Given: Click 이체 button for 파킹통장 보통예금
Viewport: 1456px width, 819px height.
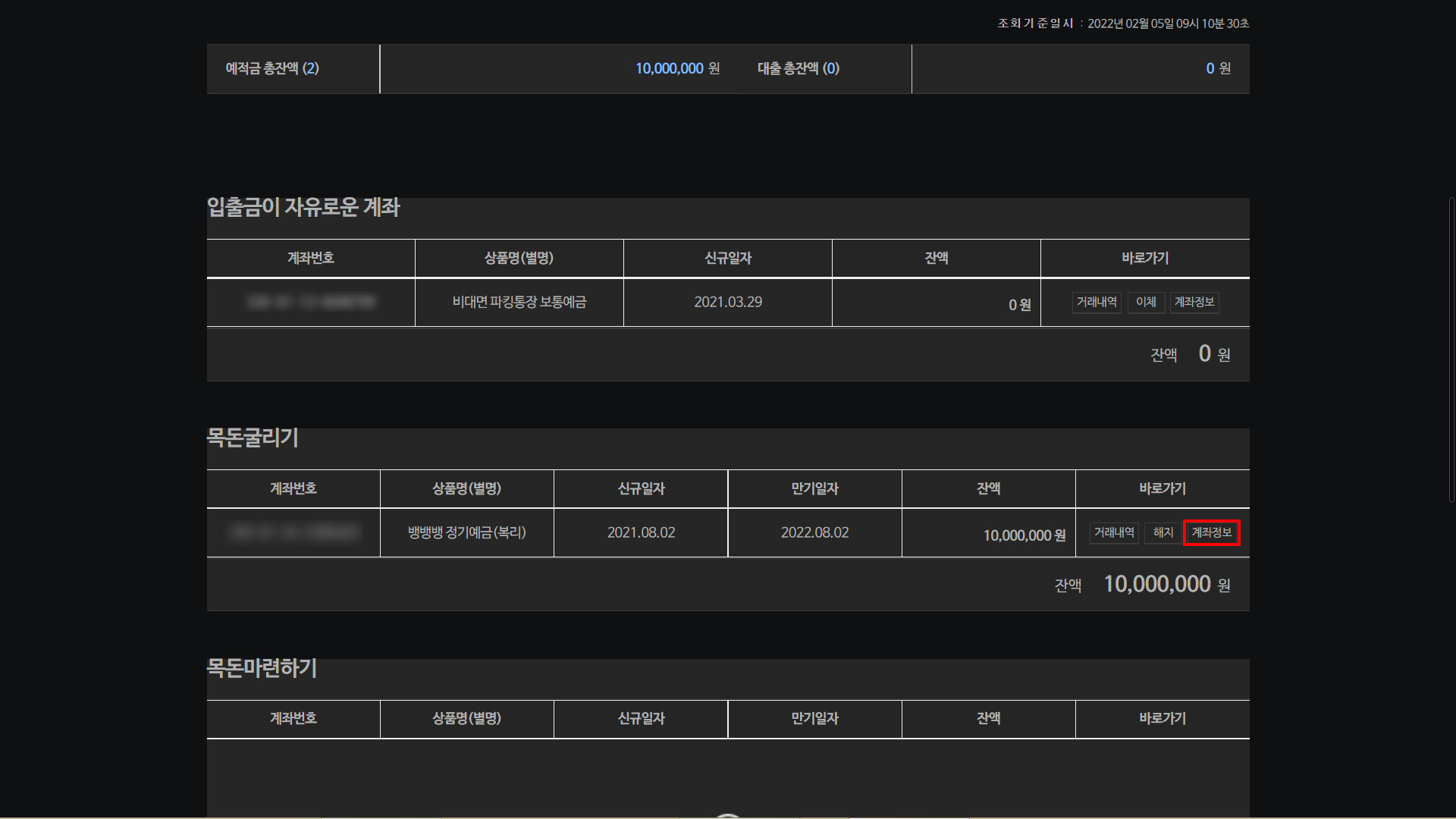Looking at the screenshot, I should pos(1145,303).
